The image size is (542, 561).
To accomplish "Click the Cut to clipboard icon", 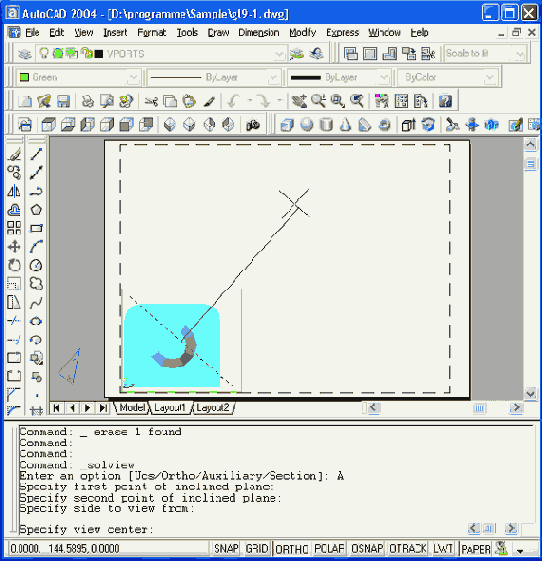I will click(151, 102).
